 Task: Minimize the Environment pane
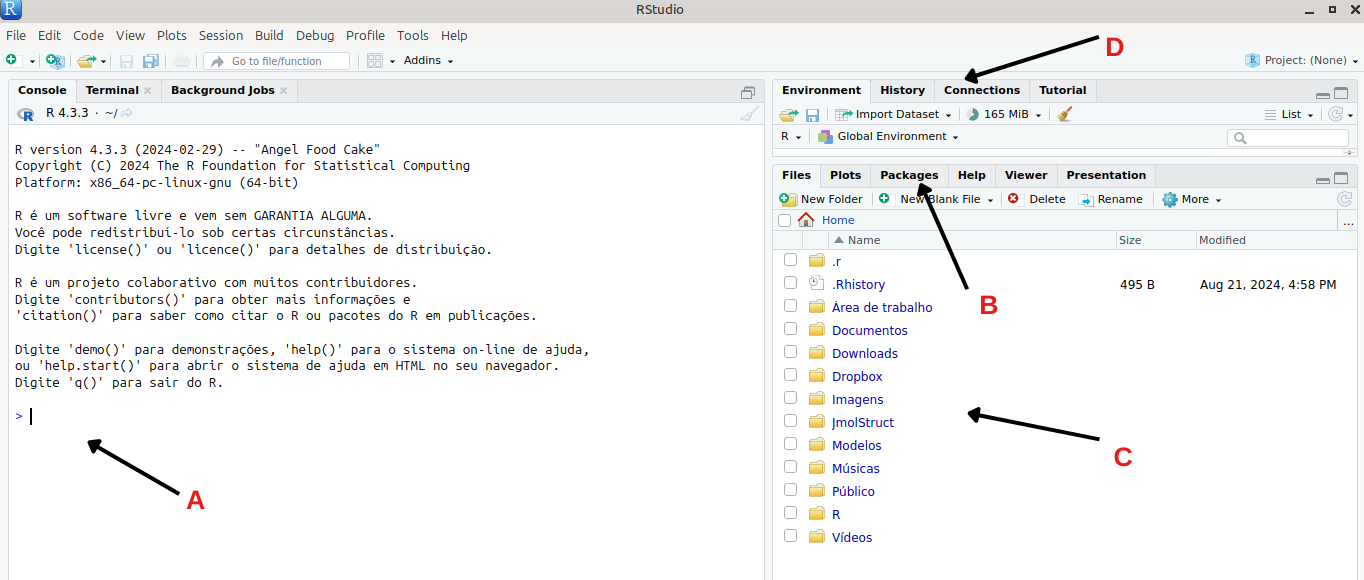(1323, 94)
